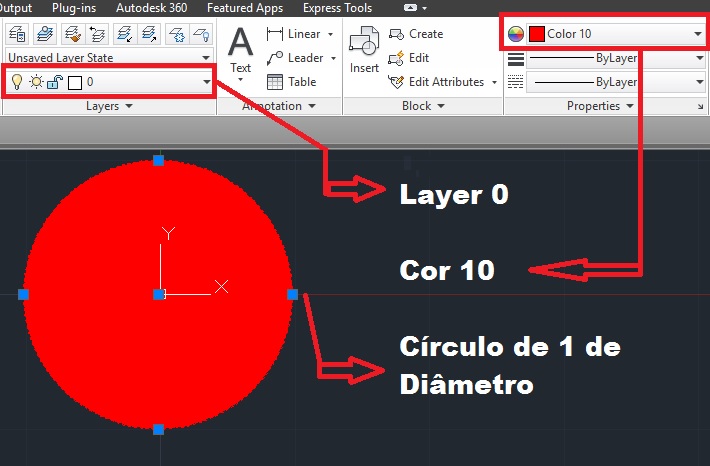Click the red Color 10 swatch
The width and height of the screenshot is (710, 466).
click(x=536, y=34)
